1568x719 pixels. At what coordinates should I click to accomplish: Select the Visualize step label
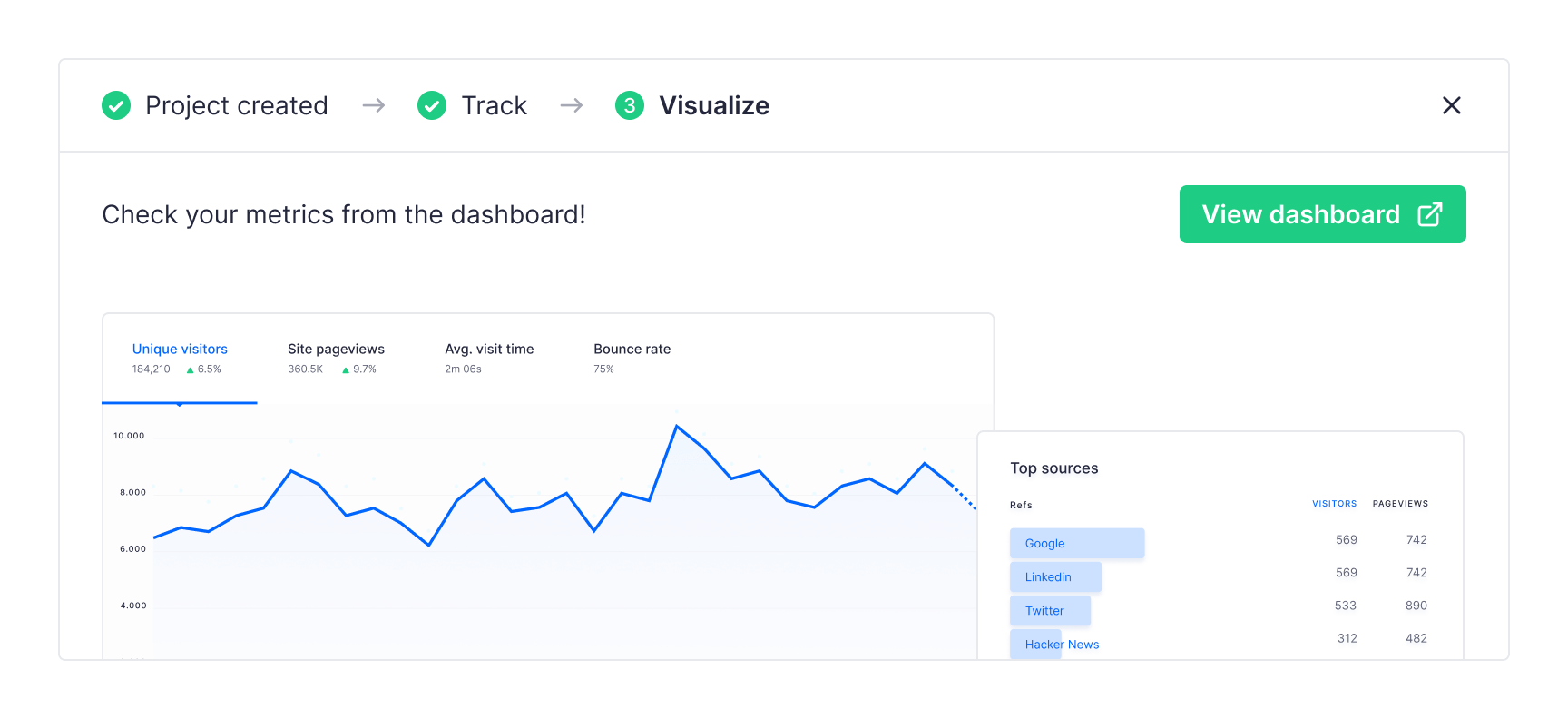tap(714, 105)
